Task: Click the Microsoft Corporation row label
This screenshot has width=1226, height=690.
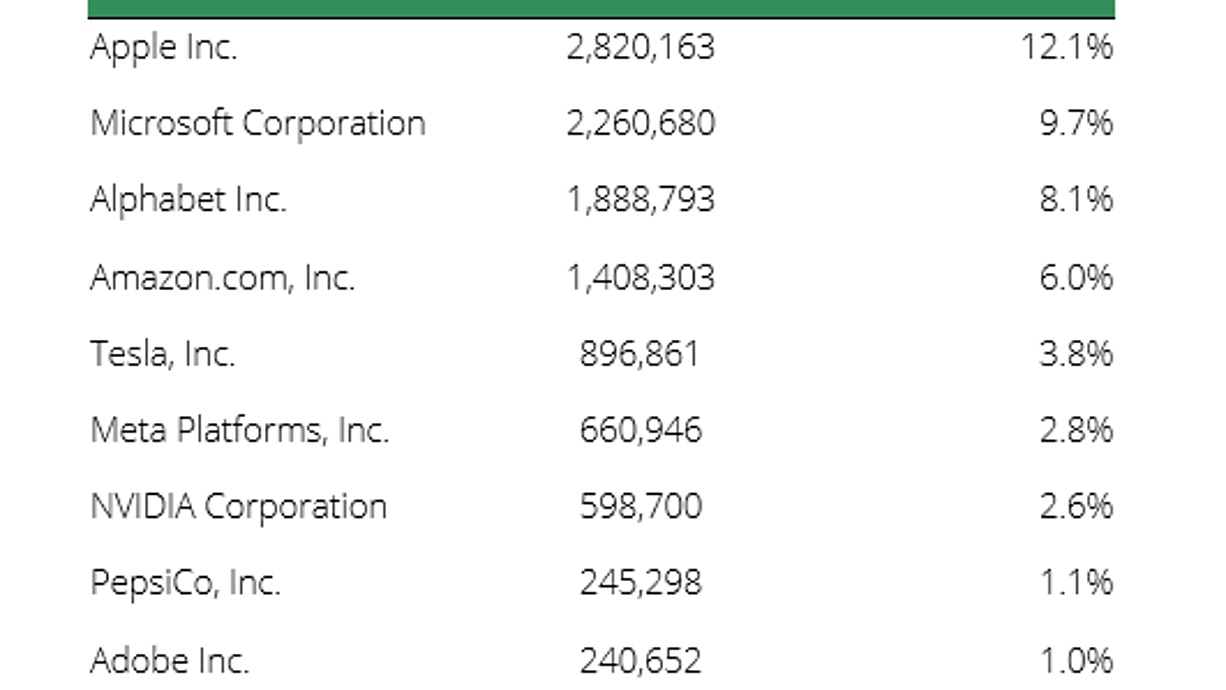Action: (x=258, y=124)
